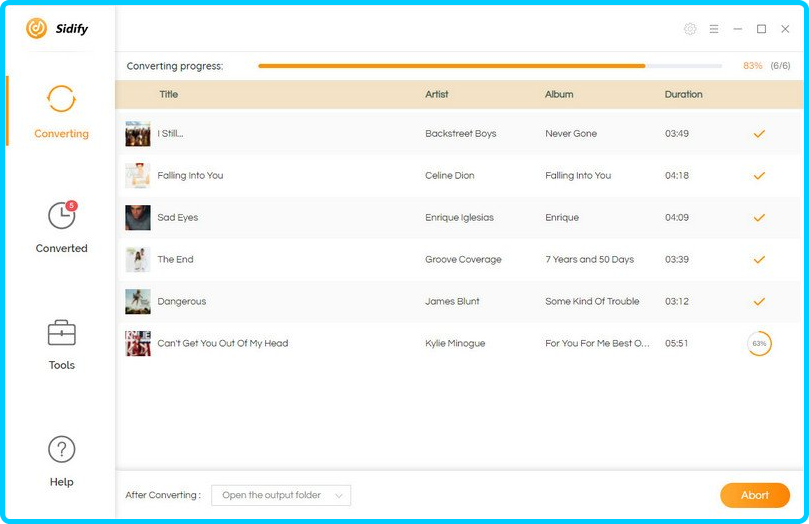Select the Converted tab label

(61, 248)
